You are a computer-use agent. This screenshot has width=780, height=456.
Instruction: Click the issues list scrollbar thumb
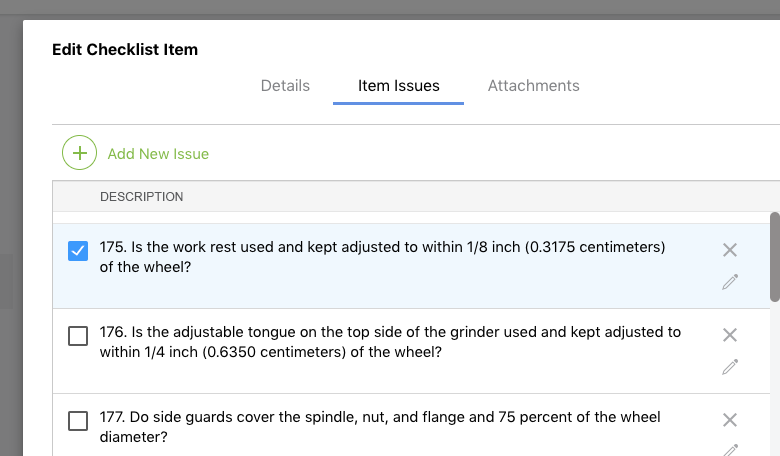point(774,255)
